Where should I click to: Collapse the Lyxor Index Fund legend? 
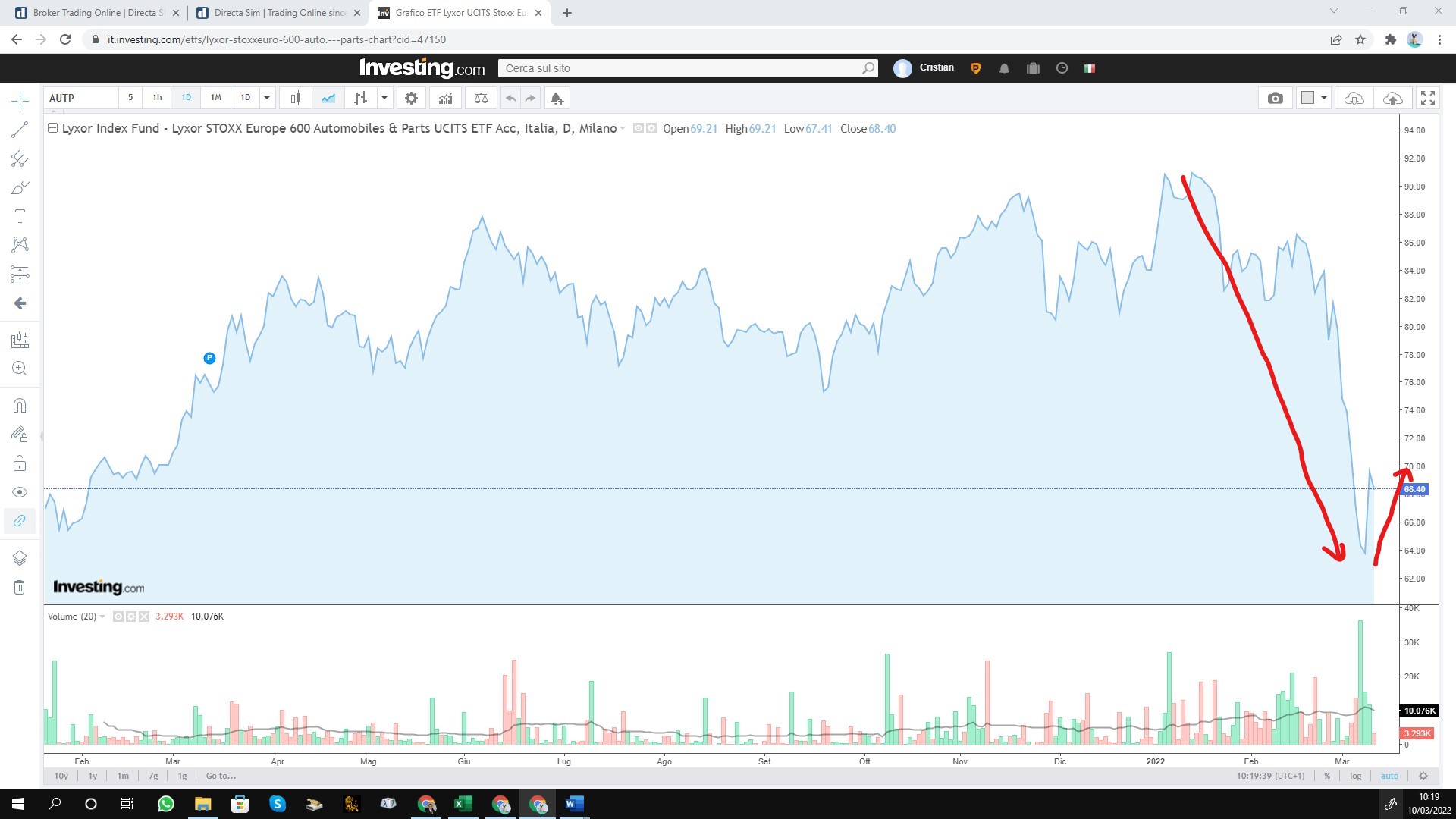[52, 128]
